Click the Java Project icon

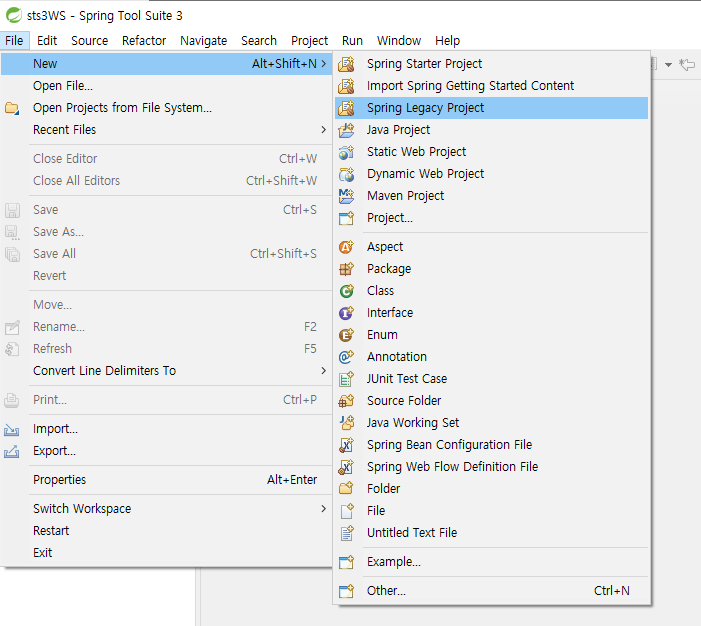coord(346,130)
